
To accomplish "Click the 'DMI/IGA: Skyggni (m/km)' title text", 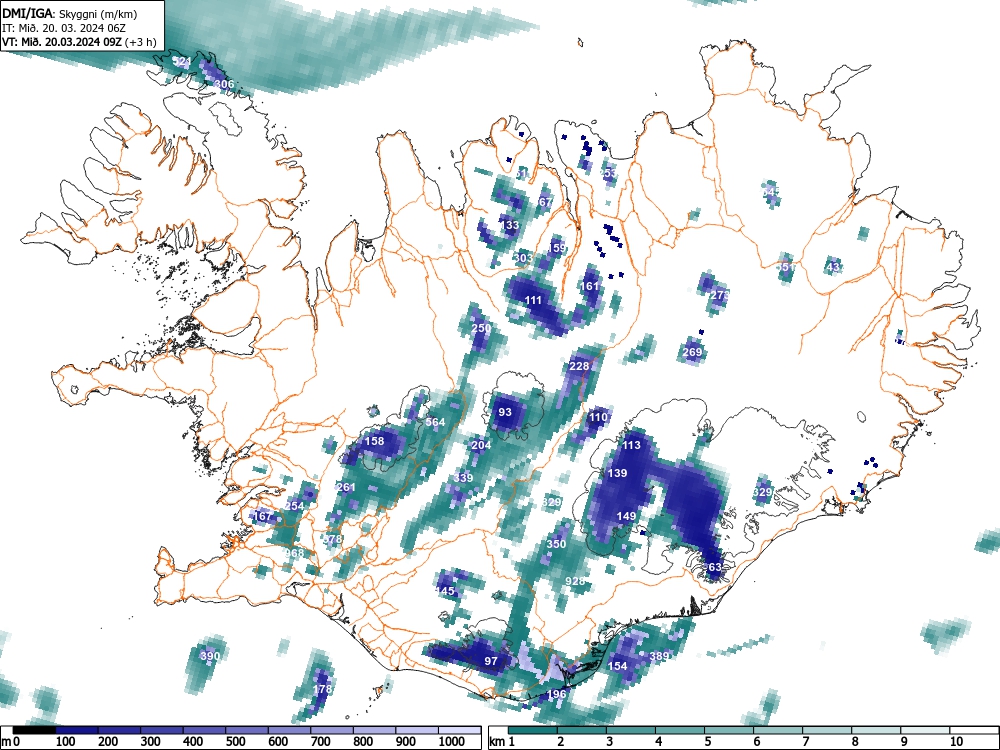I will tap(70, 13).
